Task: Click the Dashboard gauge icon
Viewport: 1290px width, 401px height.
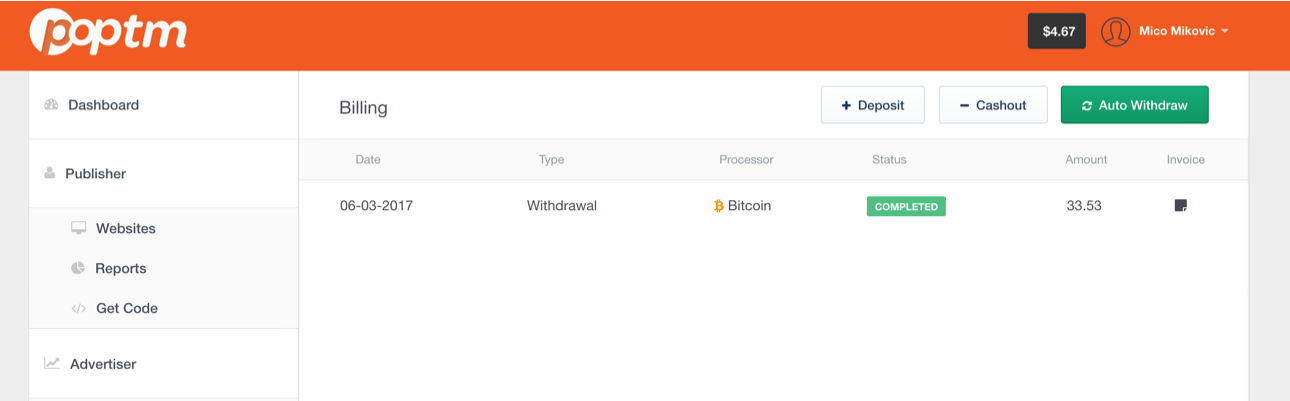Action: (51, 105)
